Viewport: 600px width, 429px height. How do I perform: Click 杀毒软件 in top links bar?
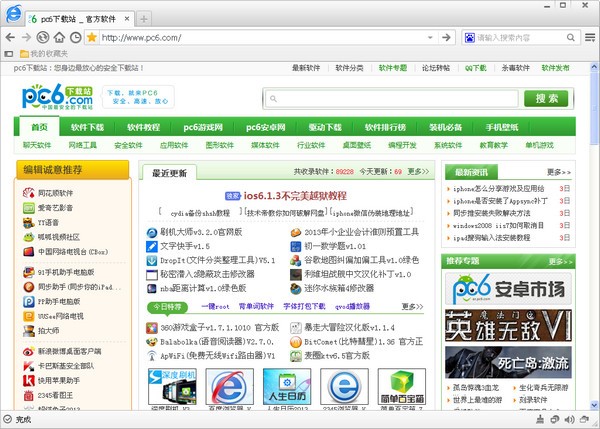point(515,68)
